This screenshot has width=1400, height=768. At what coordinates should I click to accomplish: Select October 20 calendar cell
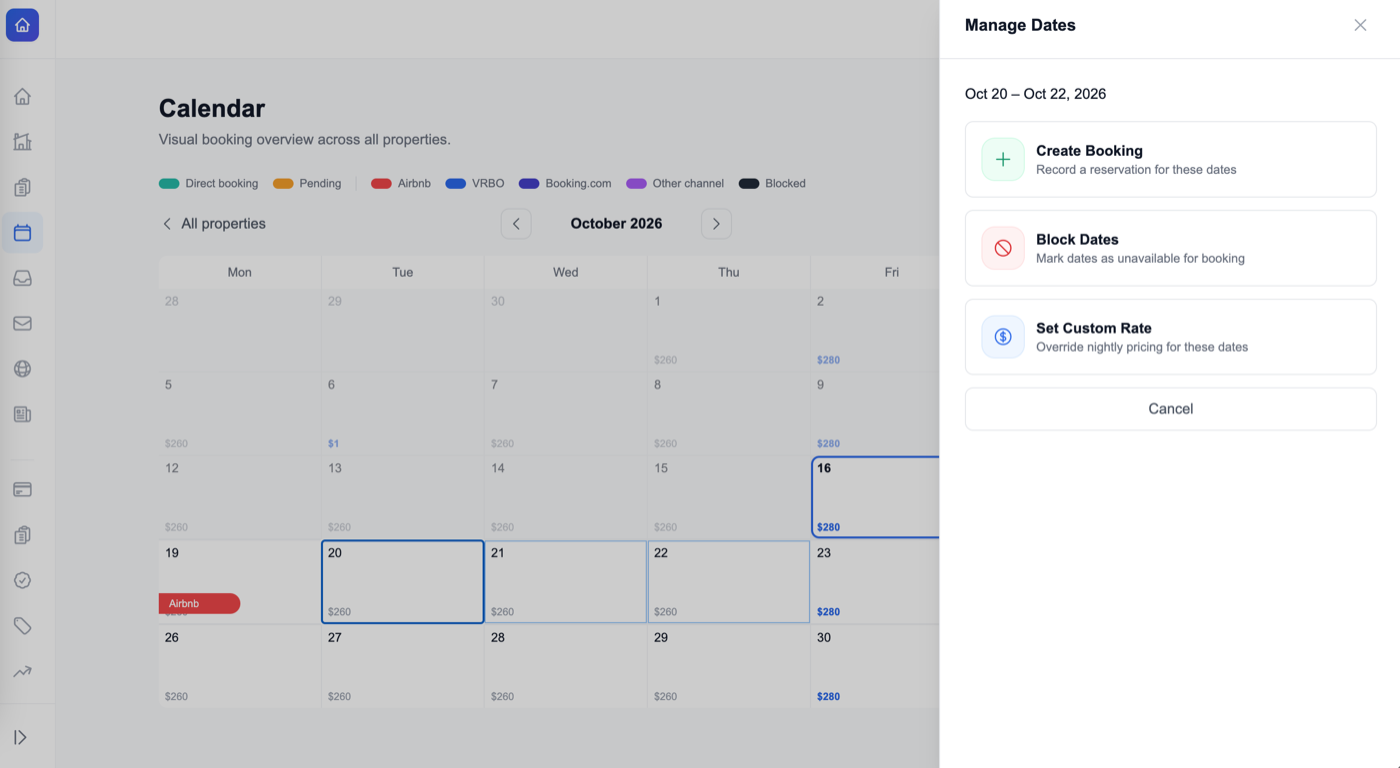pos(403,582)
